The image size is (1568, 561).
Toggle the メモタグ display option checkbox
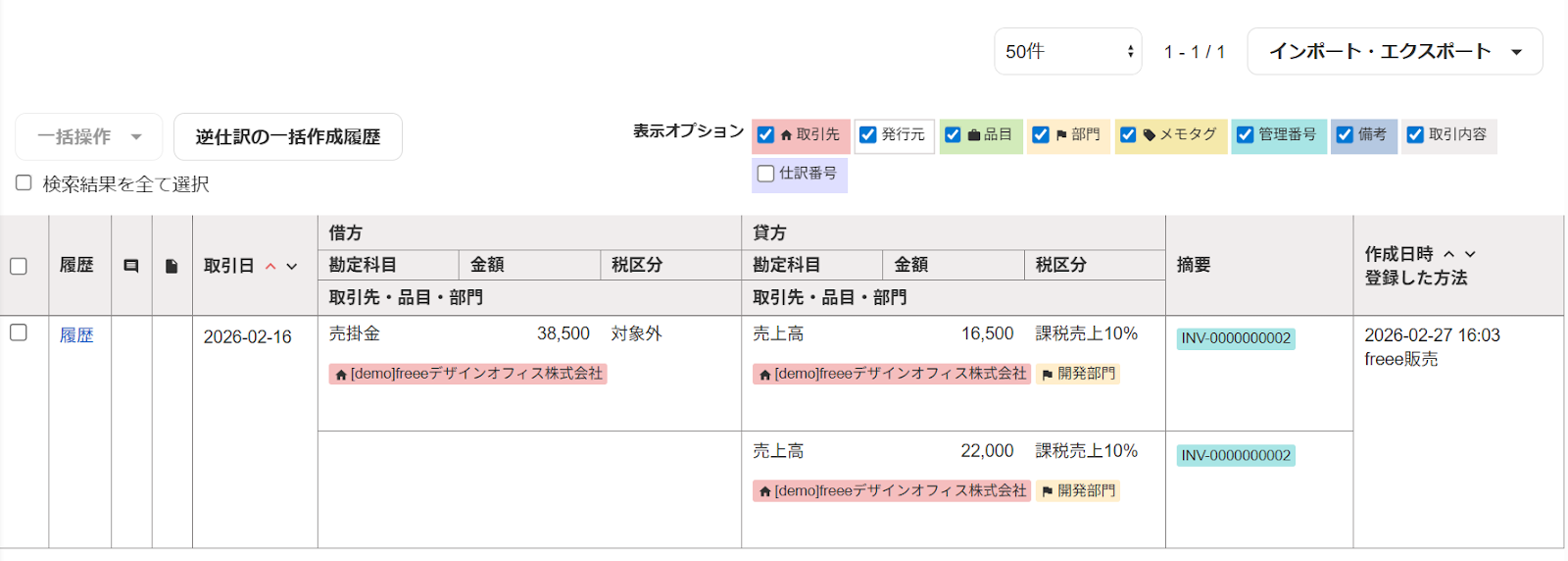click(1128, 134)
